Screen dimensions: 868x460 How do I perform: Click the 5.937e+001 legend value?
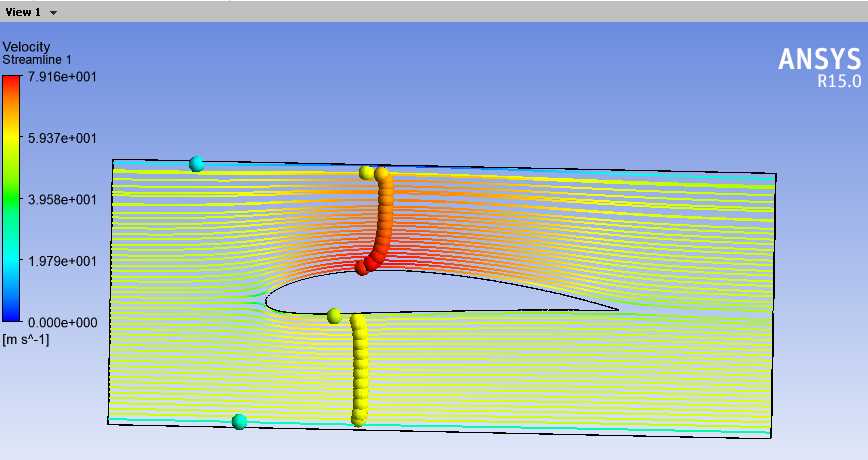click(62, 138)
